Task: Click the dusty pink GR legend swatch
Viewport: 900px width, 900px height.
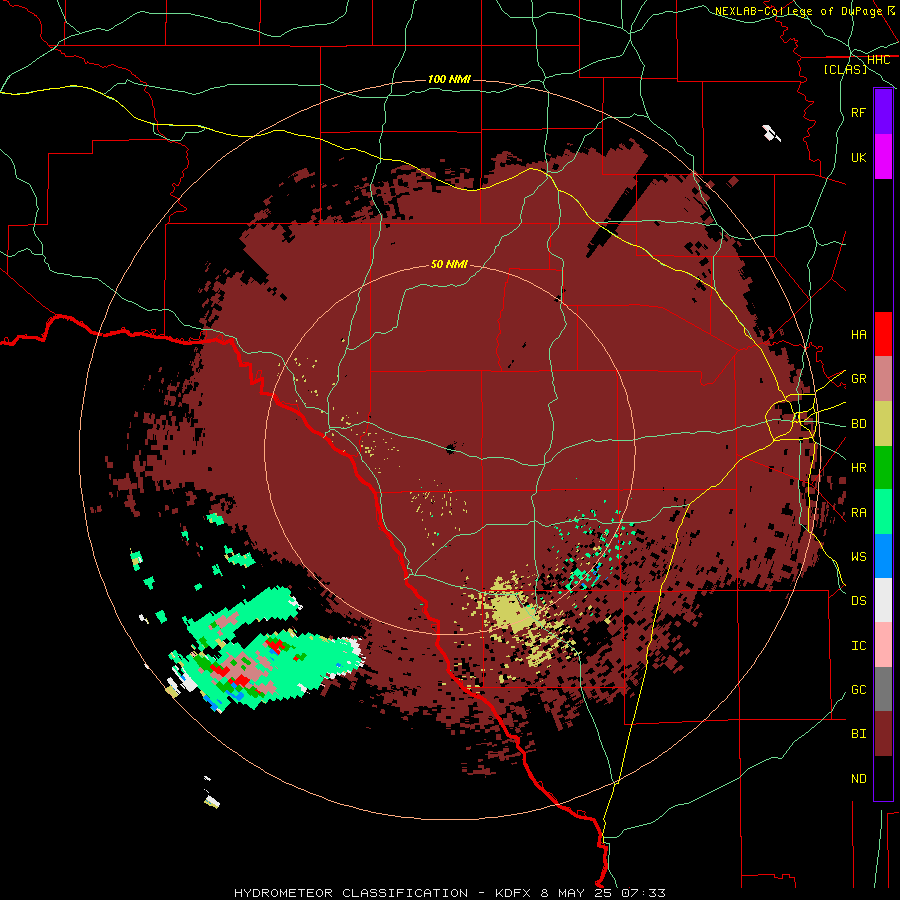Action: pos(883,379)
